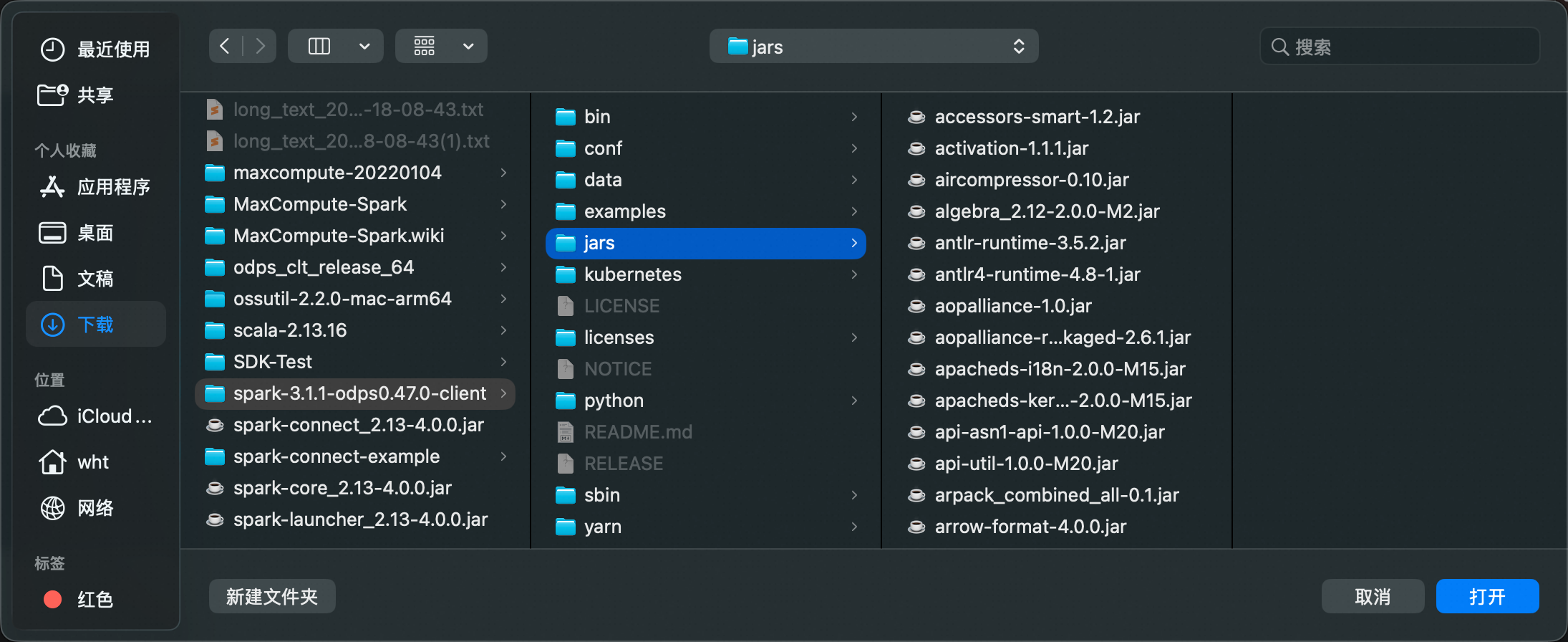Click the forward navigation arrow
Image resolution: width=1568 pixels, height=642 pixels.
[260, 47]
